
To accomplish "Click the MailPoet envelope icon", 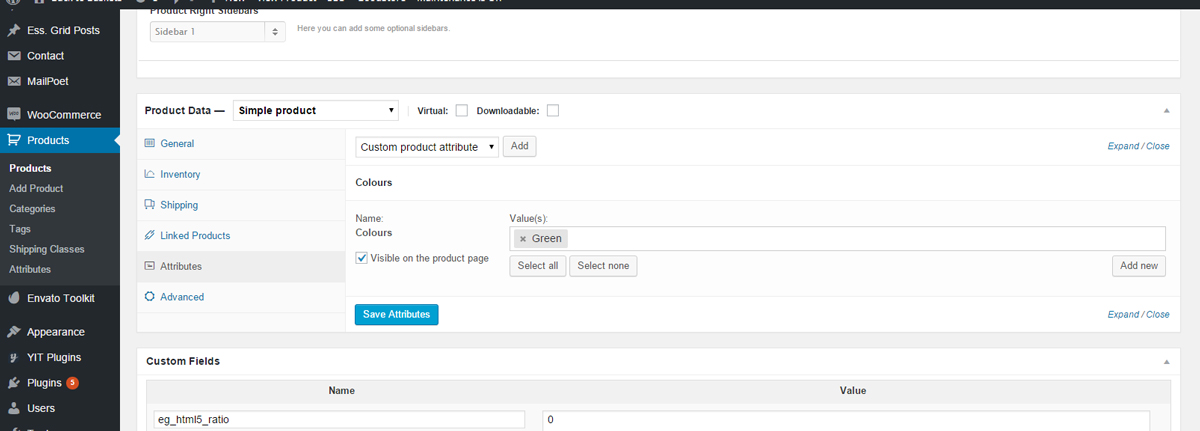I will point(14,81).
